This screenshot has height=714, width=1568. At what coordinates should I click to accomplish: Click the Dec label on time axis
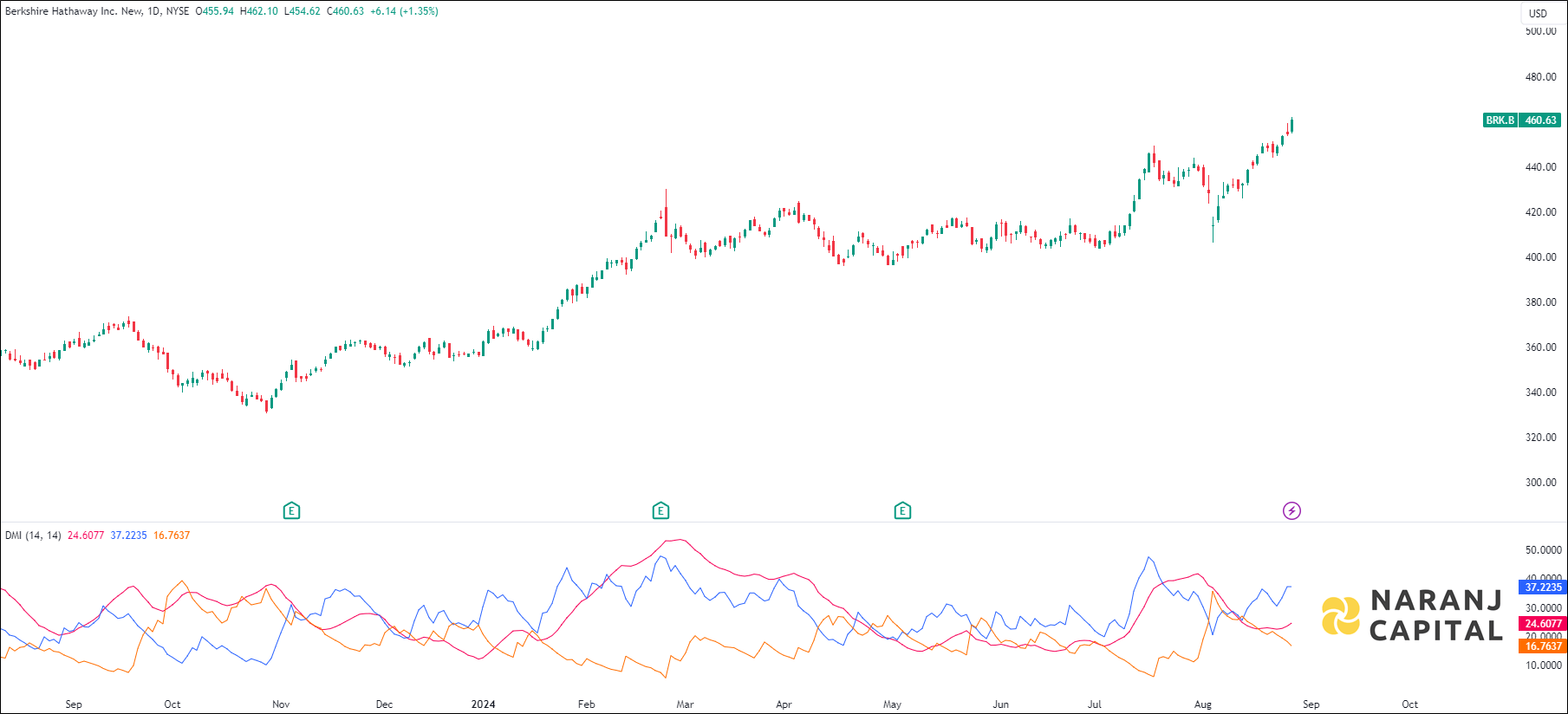click(384, 704)
